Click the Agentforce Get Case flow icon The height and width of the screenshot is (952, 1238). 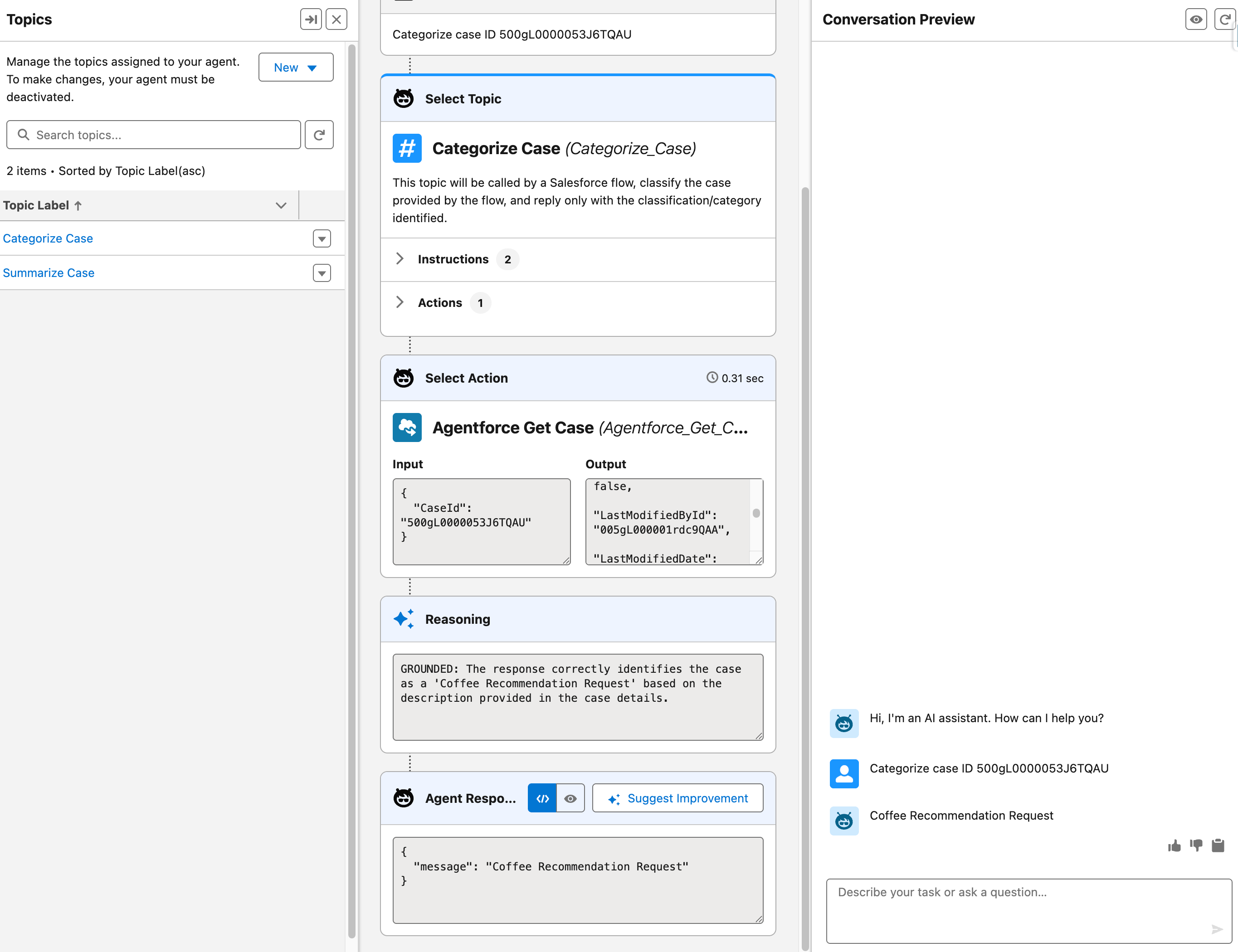pos(407,428)
